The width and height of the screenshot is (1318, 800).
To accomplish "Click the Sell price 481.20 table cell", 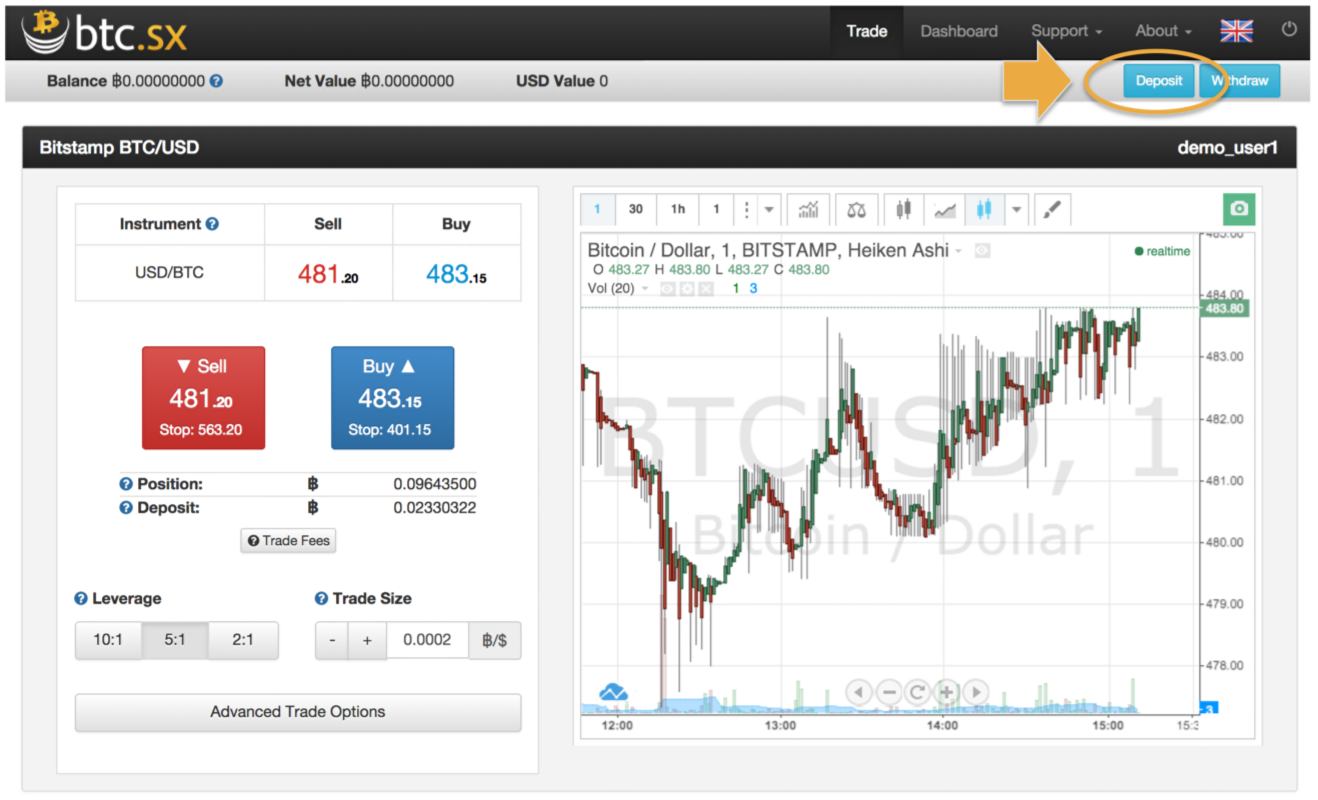I will [328, 273].
